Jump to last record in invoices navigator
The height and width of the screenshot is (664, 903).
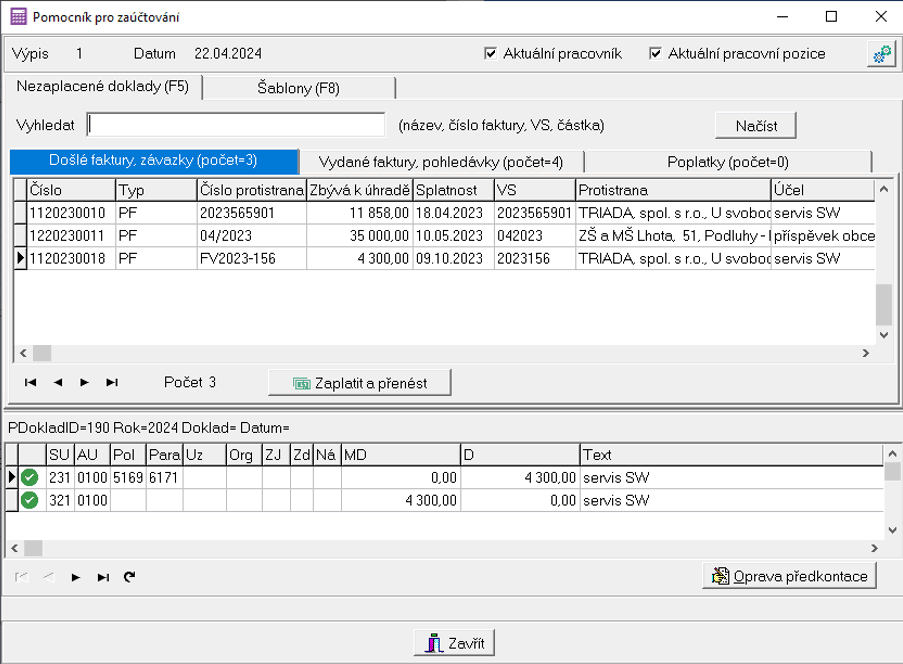pyautogui.click(x=112, y=382)
